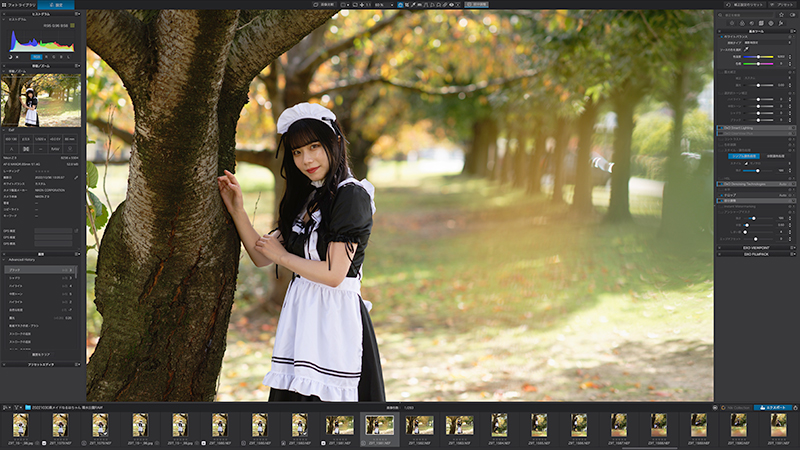Click the white balance color picker eyedropper
The image size is (800, 450).
[746, 49]
